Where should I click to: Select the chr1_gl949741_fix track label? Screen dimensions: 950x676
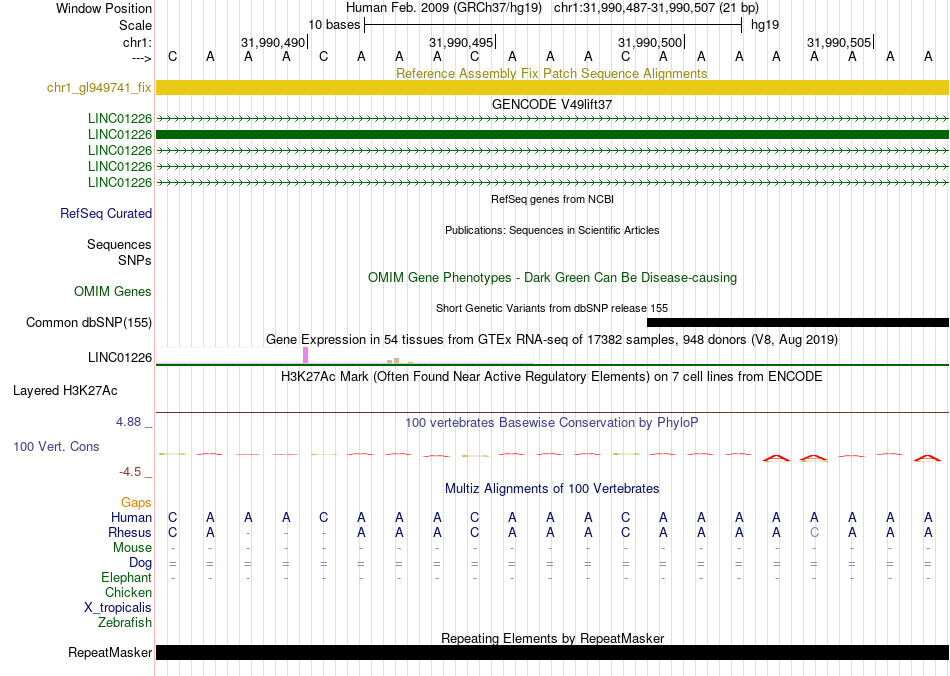(x=99, y=87)
